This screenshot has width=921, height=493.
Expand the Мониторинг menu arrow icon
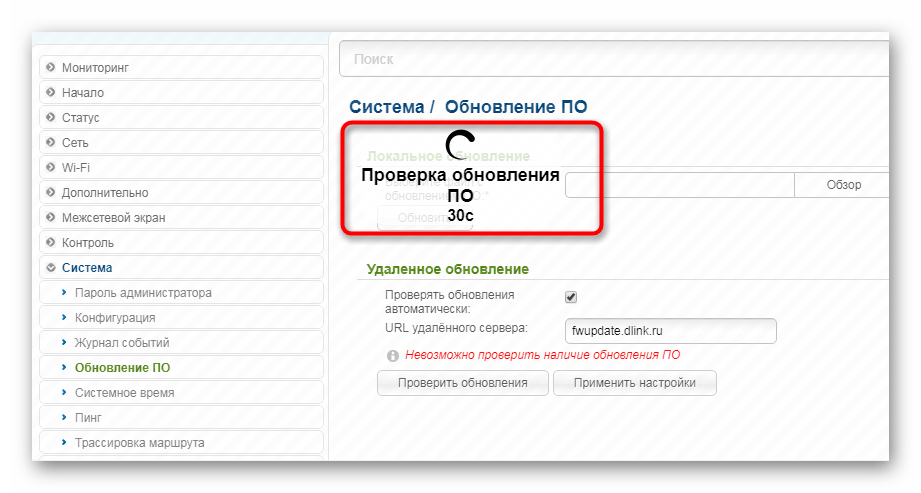51,67
